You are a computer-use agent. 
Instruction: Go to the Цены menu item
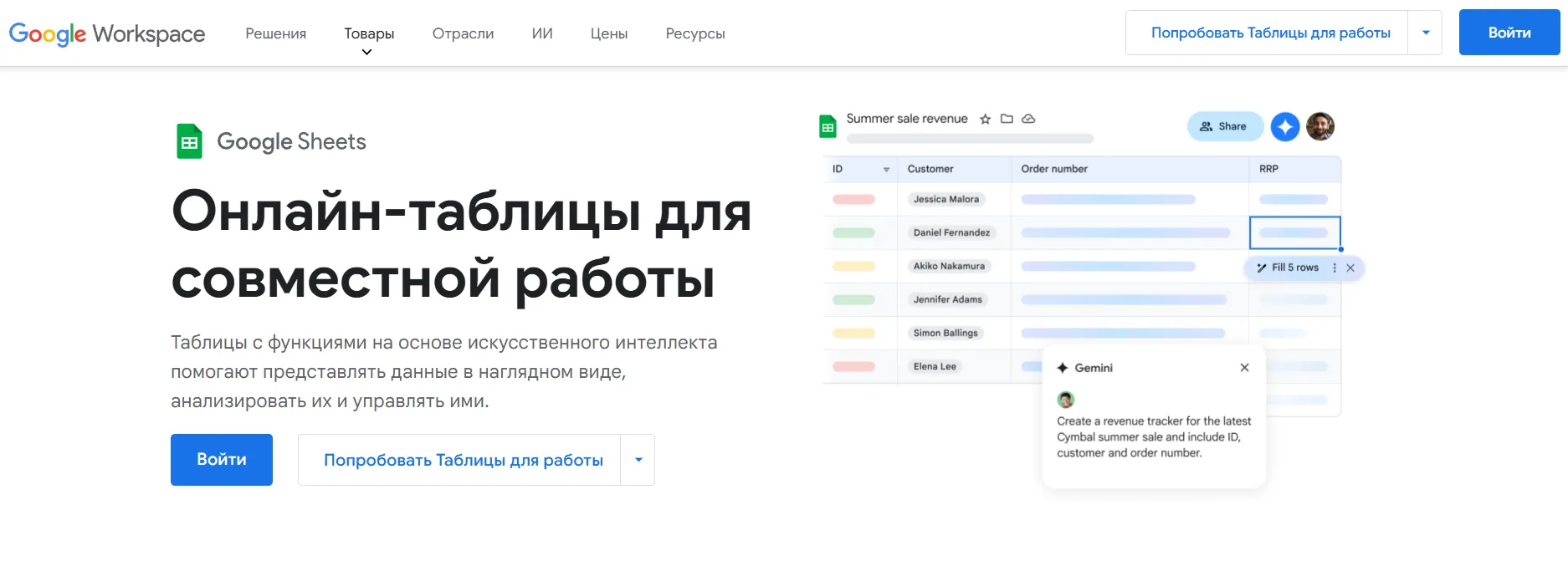pyautogui.click(x=608, y=33)
